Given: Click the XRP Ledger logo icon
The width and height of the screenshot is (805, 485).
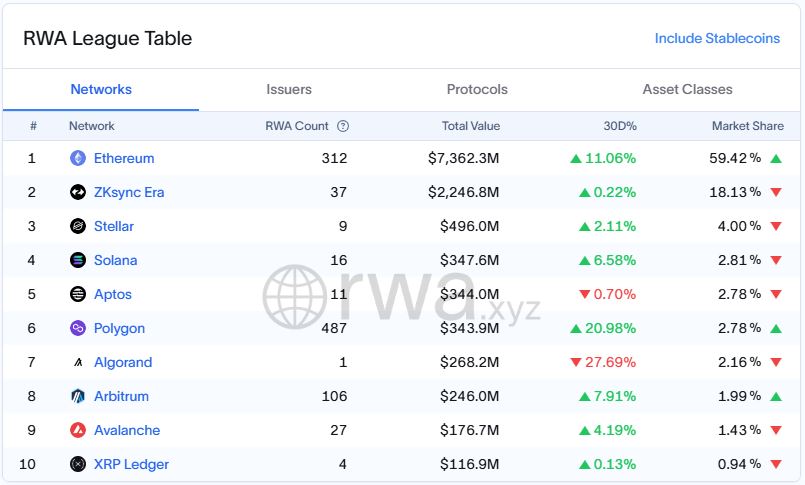Looking at the screenshot, I should tap(78, 464).
